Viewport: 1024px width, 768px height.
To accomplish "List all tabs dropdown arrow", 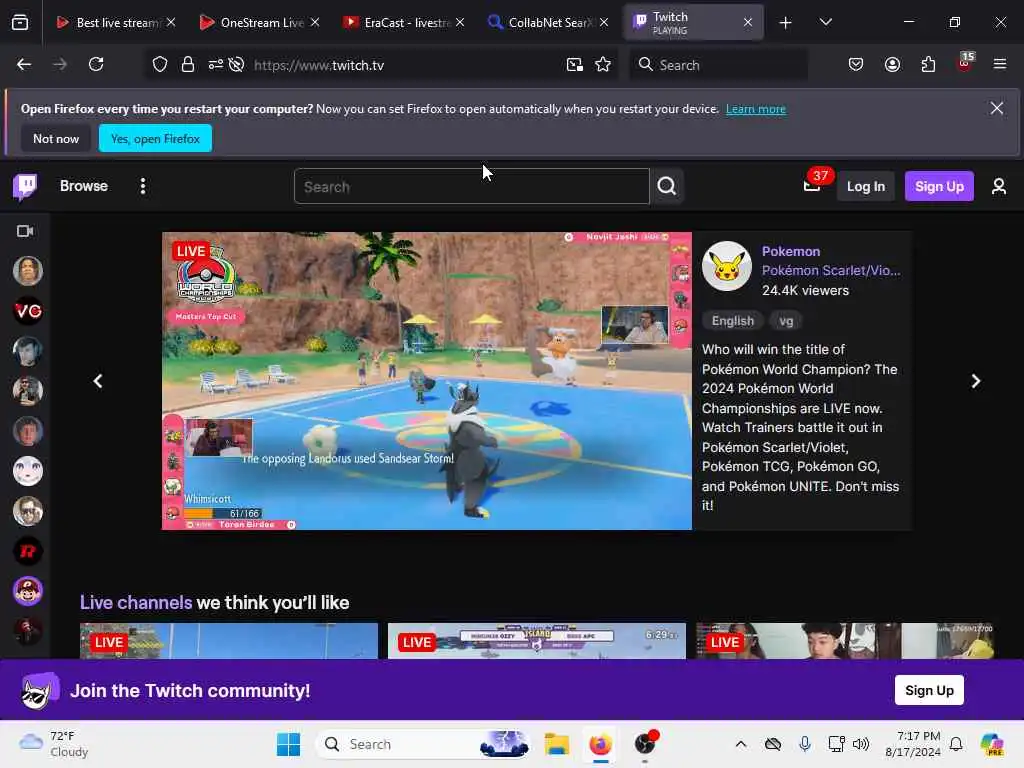I will (x=825, y=22).
